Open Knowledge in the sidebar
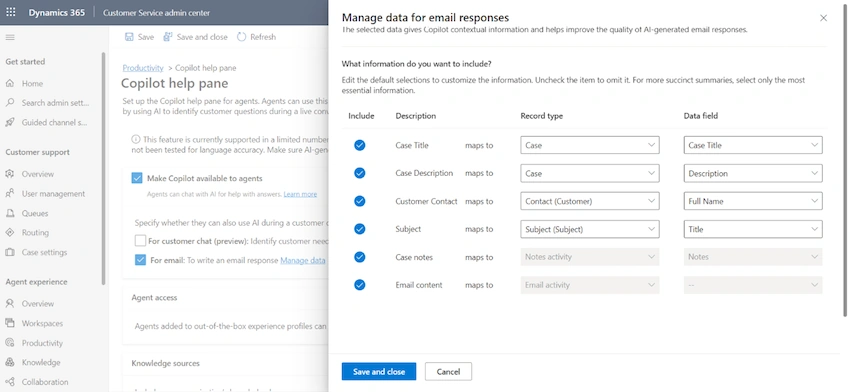Image resolution: width=850 pixels, height=392 pixels. coord(41,362)
